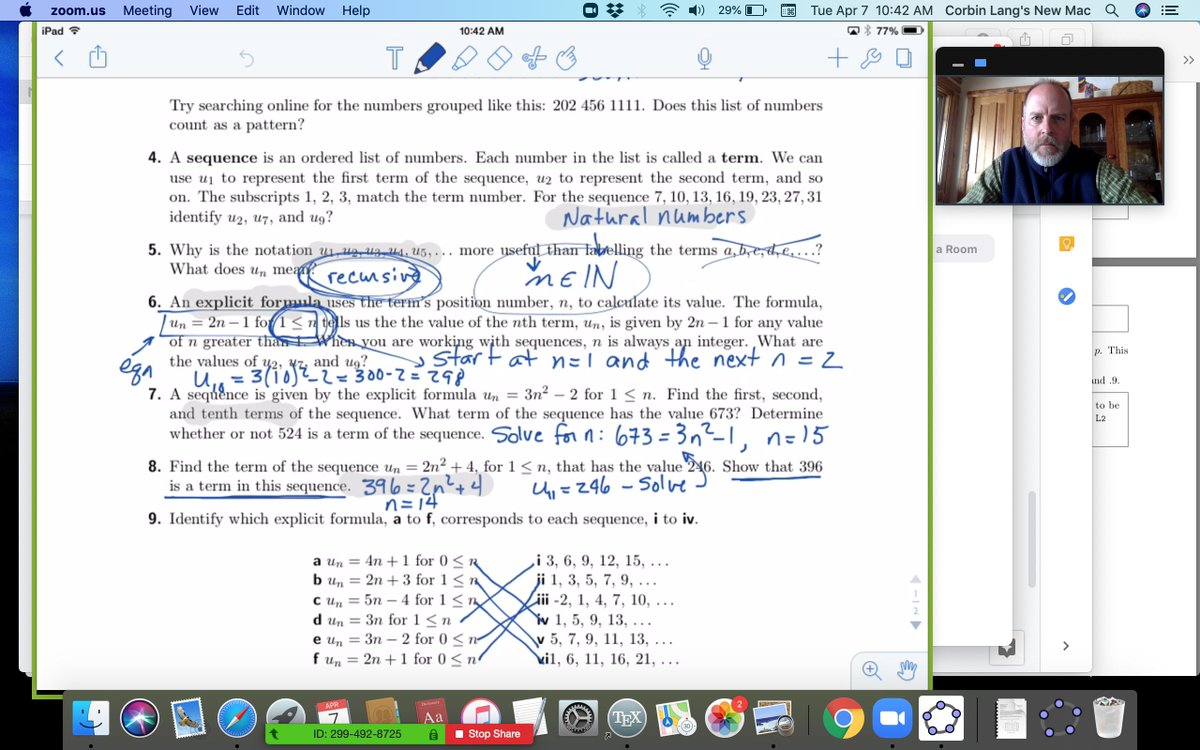
Task: Select the blue pen tool
Action: pyautogui.click(x=430, y=58)
